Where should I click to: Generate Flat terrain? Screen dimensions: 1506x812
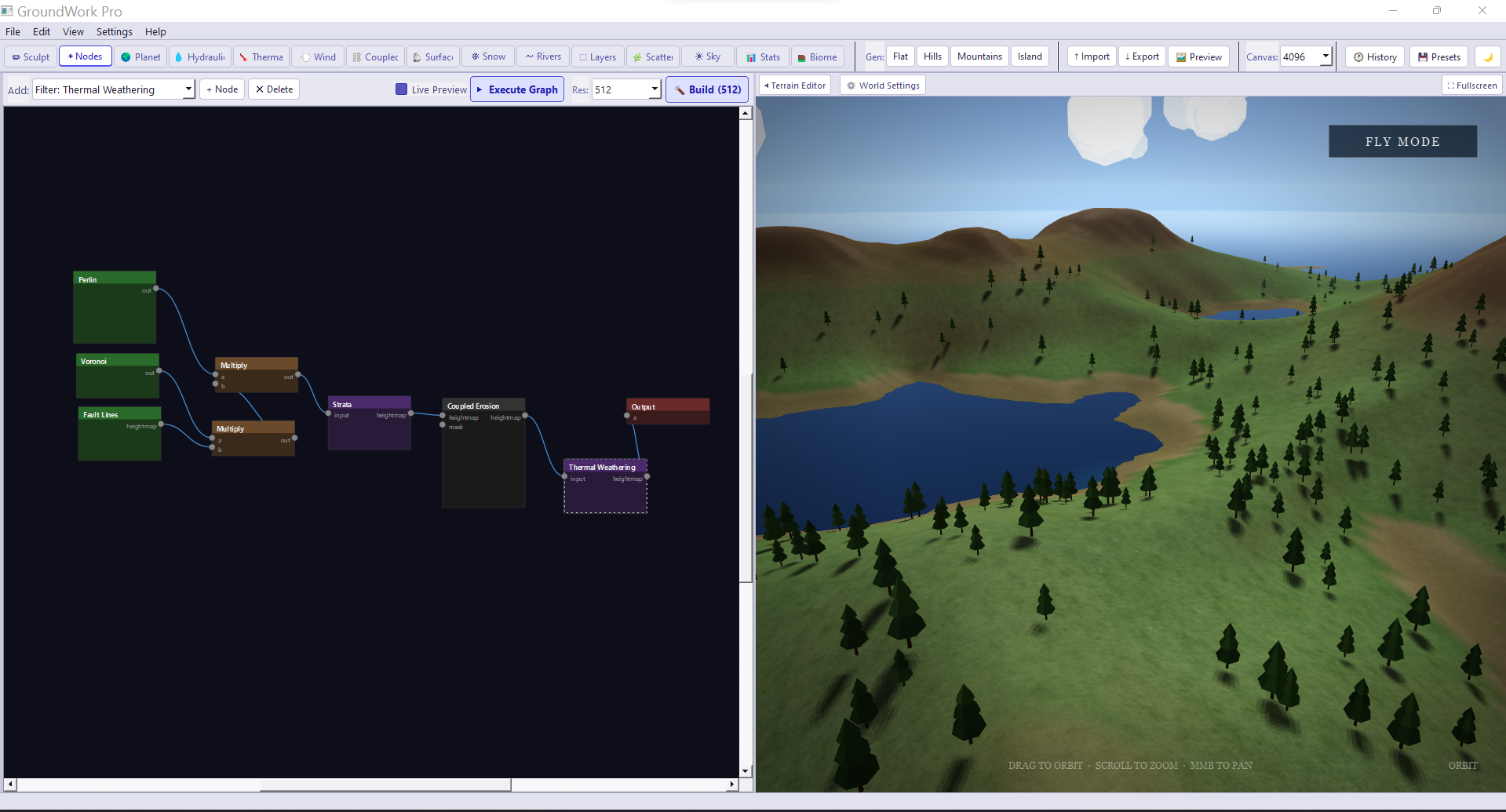900,56
